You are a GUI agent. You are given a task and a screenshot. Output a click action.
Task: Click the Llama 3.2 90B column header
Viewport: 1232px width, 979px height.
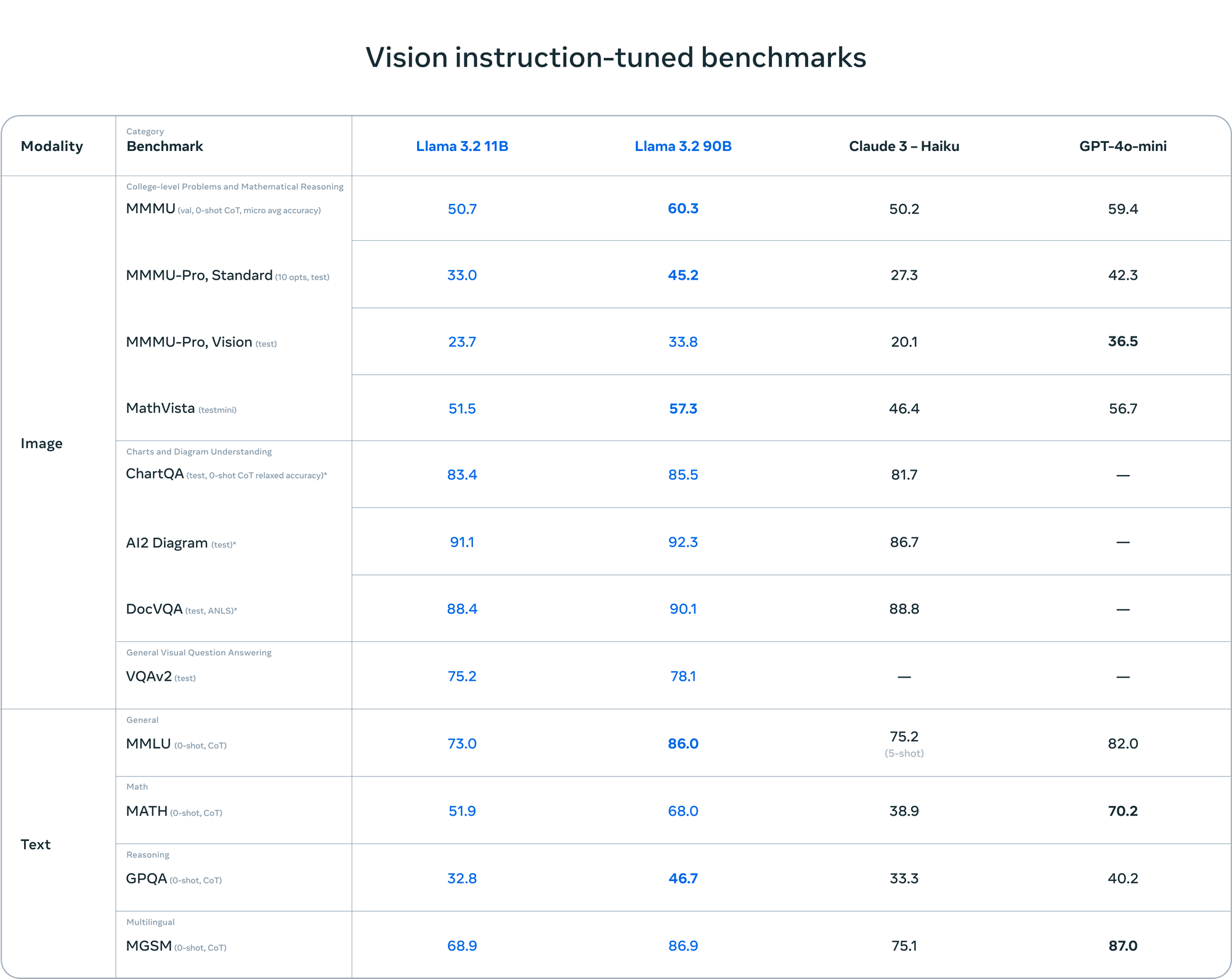(x=683, y=146)
